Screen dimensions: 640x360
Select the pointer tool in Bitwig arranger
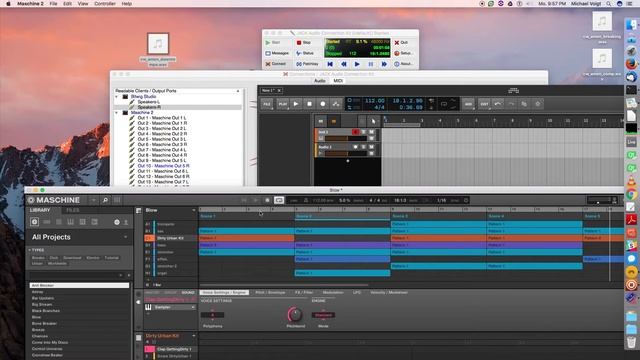[373, 121]
